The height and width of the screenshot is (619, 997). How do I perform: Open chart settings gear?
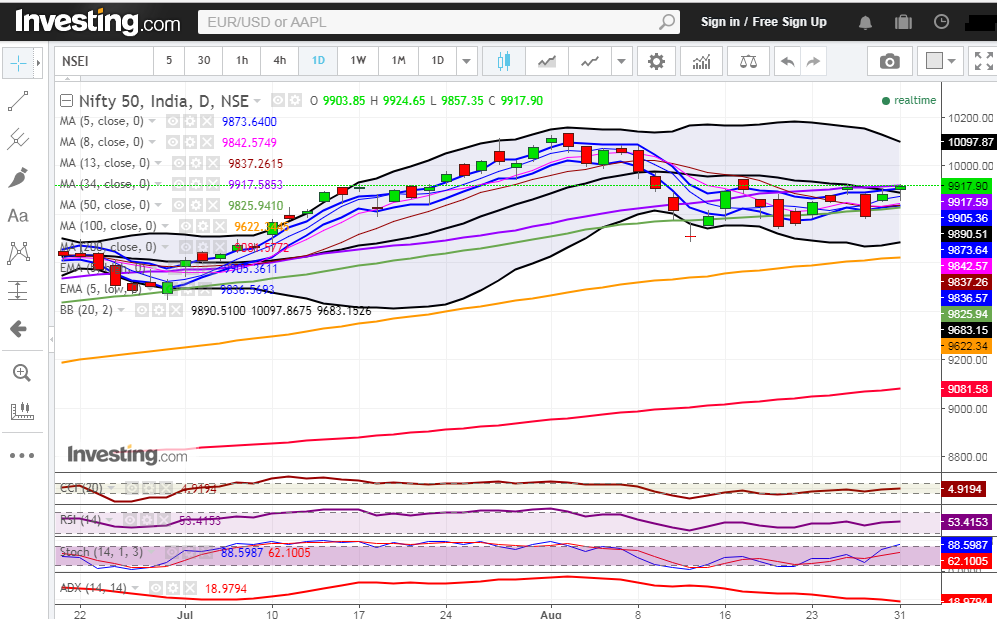pyautogui.click(x=656, y=61)
